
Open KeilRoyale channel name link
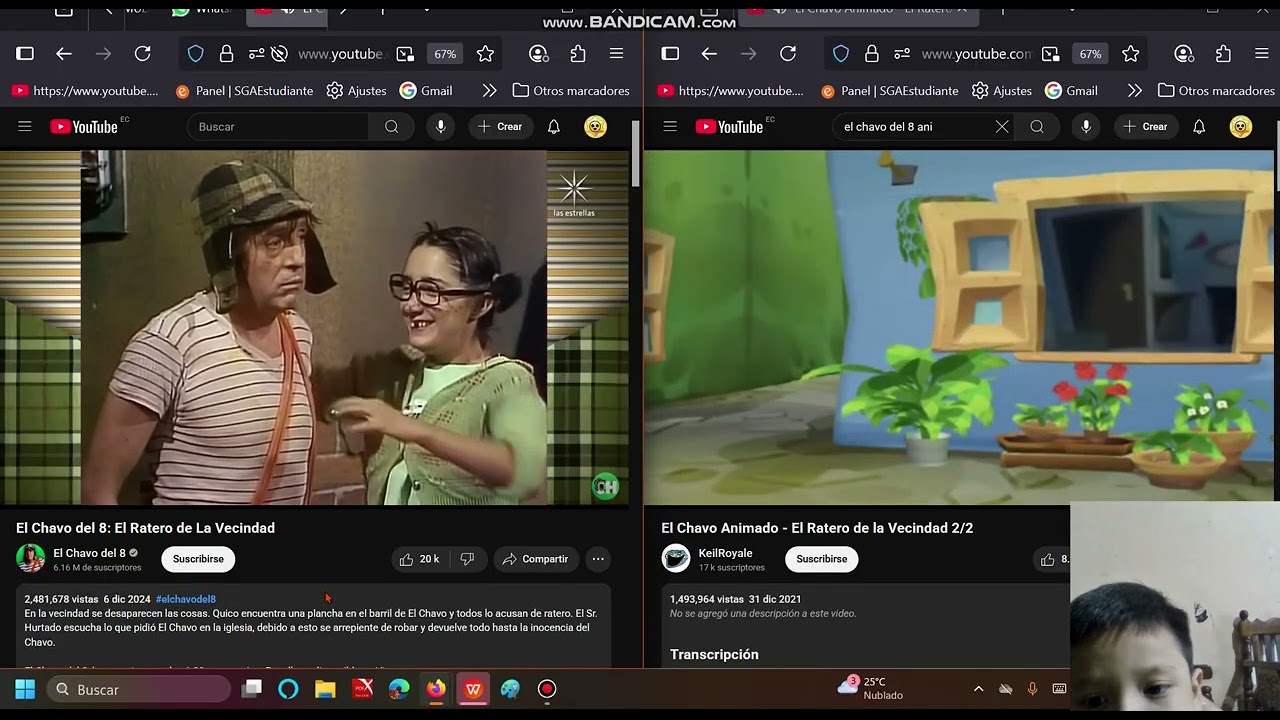725,553
